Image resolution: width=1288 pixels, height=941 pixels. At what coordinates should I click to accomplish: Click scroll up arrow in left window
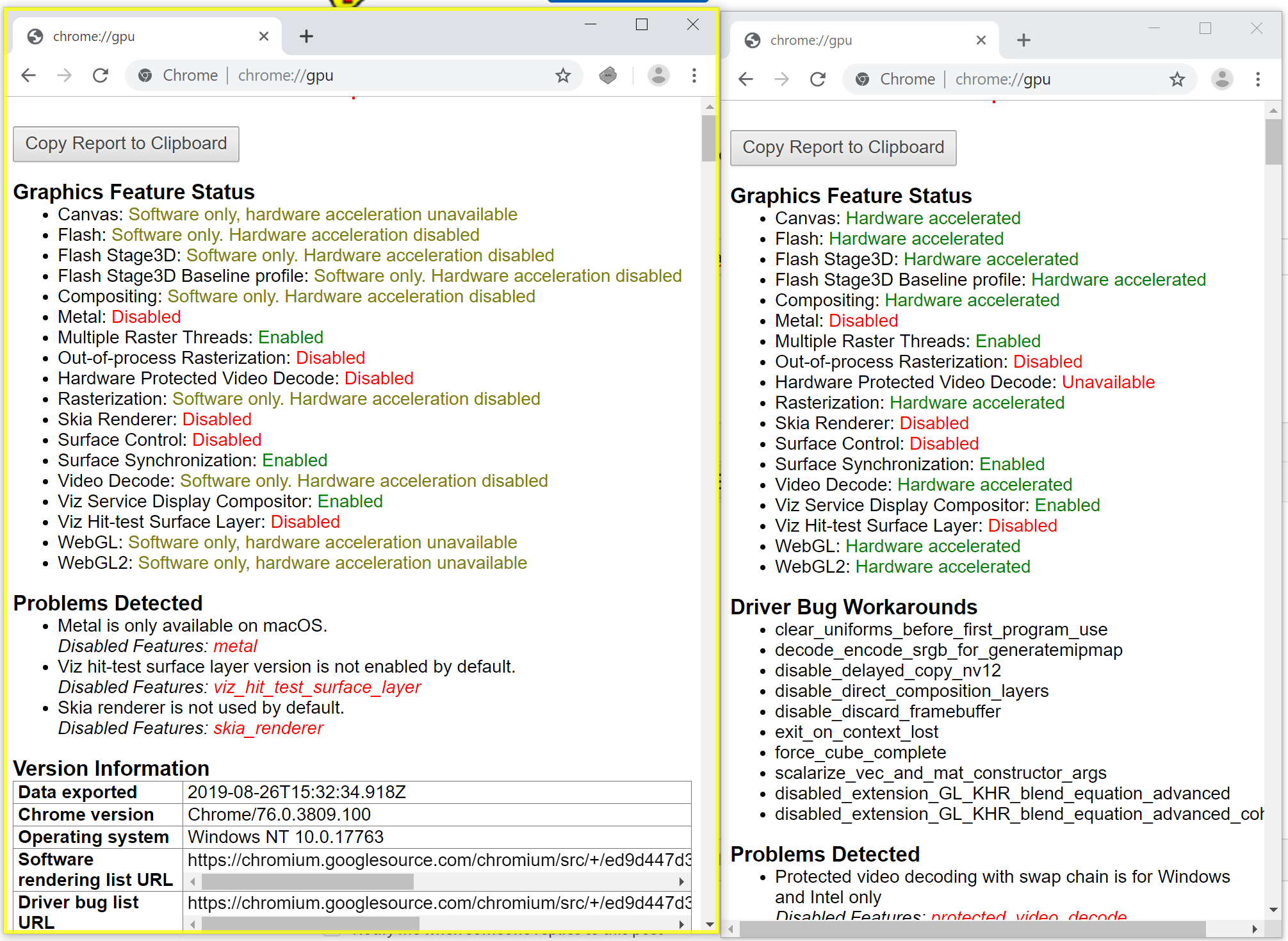pyautogui.click(x=709, y=106)
